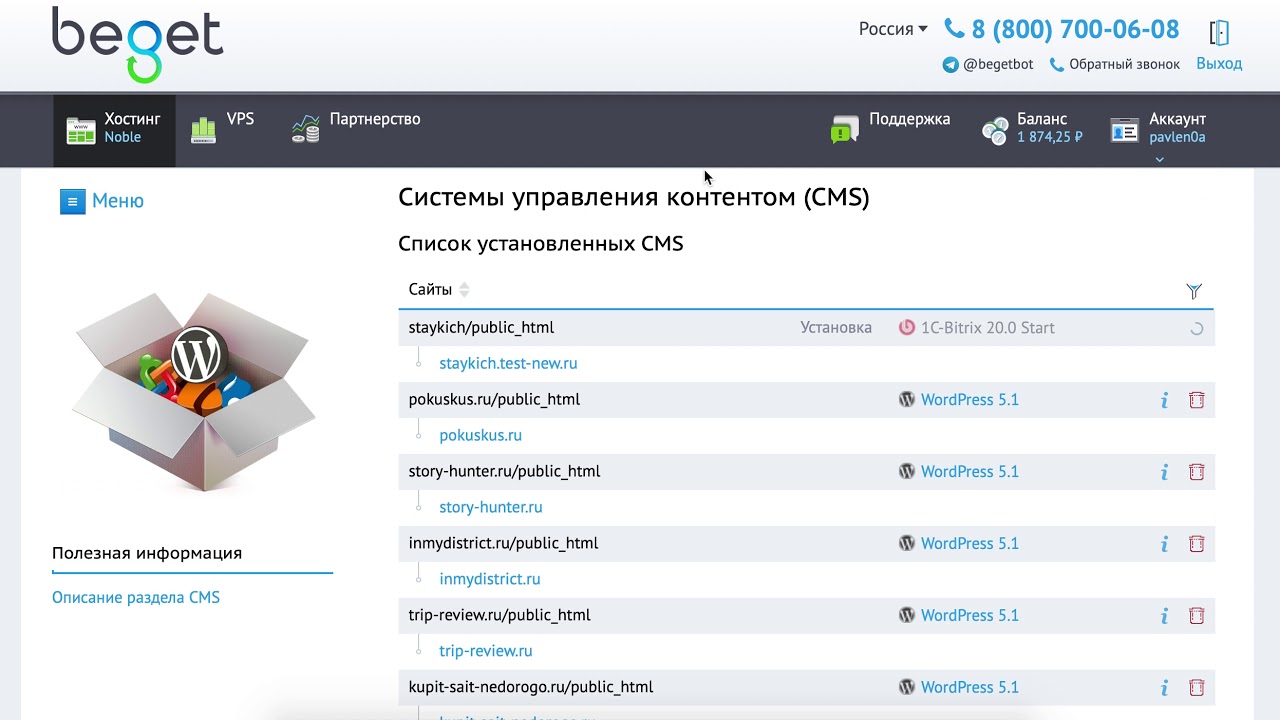
Task: Click the Поддержка chat bubble icon
Action: click(x=845, y=129)
